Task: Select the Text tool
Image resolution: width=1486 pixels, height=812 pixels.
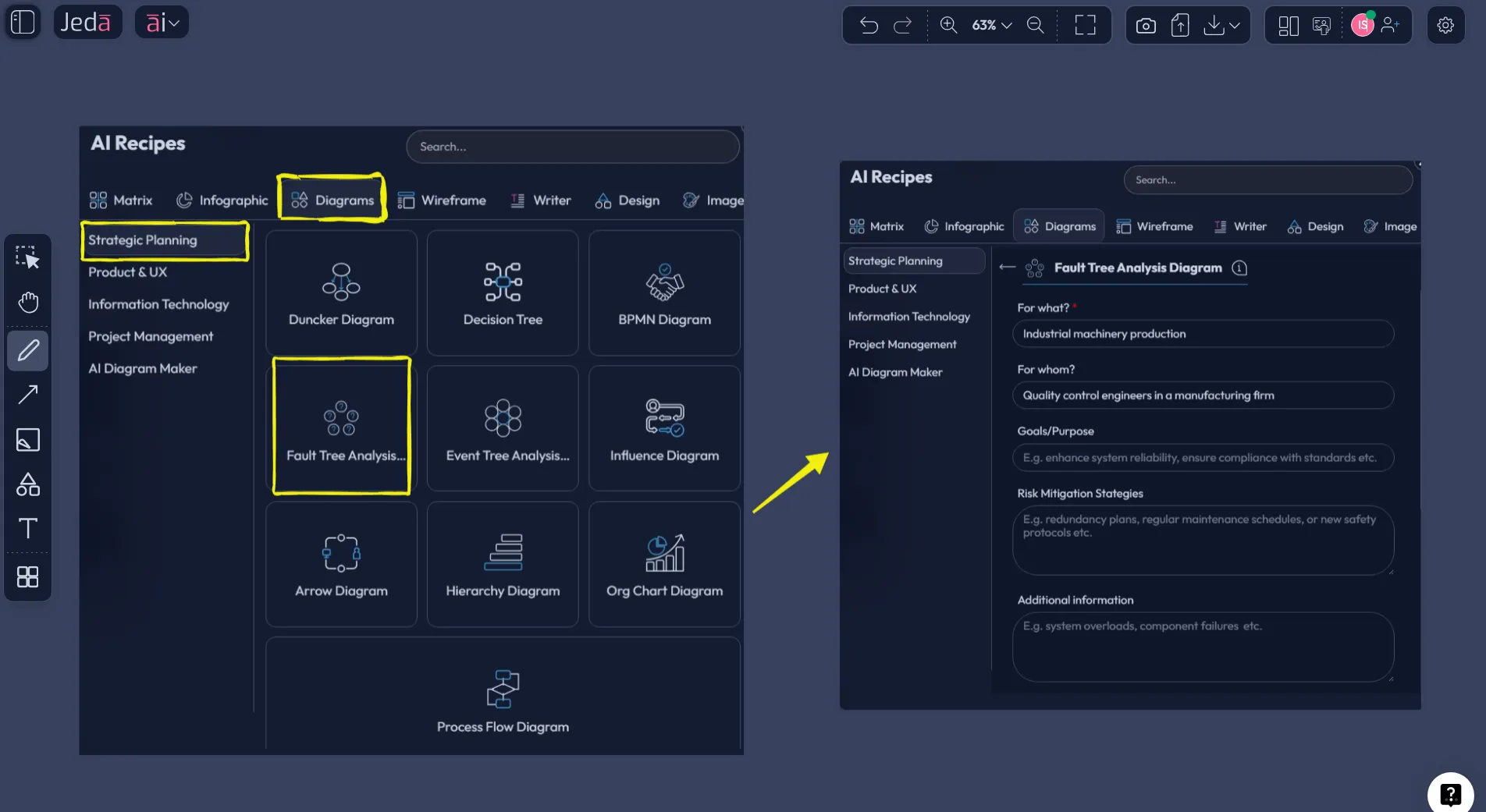Action: (x=28, y=529)
